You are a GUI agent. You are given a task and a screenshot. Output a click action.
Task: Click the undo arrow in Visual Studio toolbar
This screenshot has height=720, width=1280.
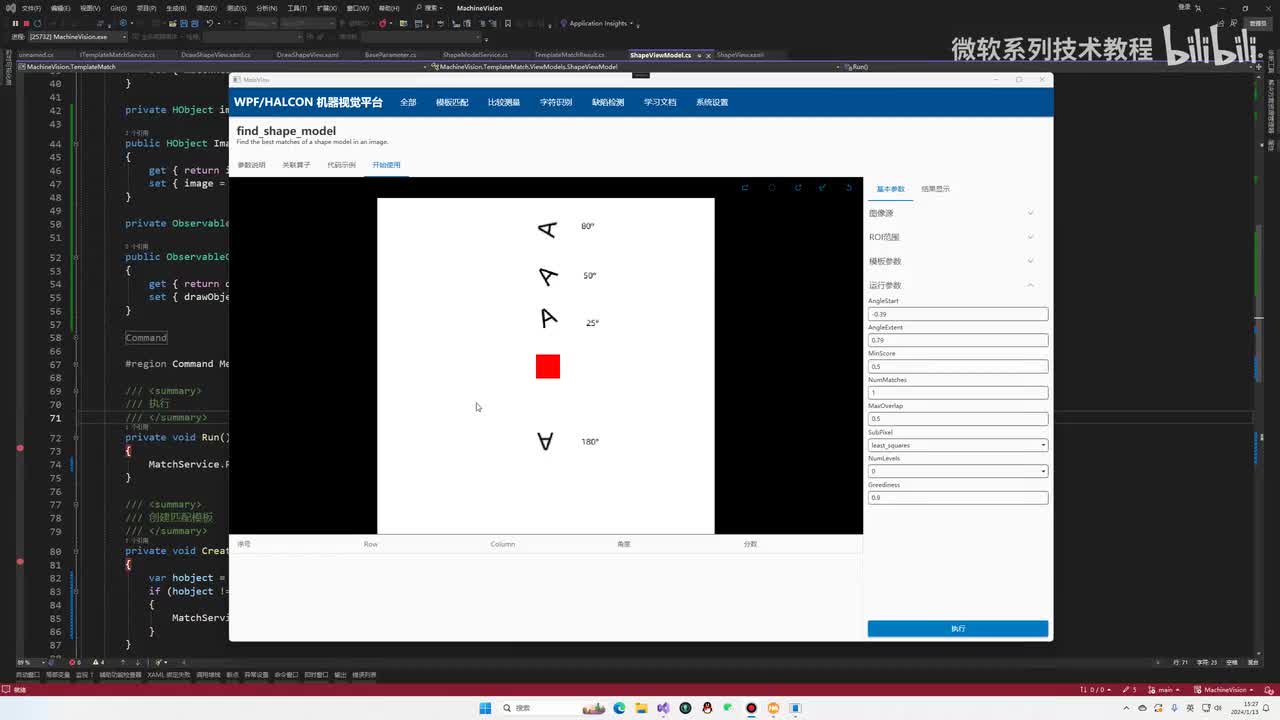[x=209, y=23]
